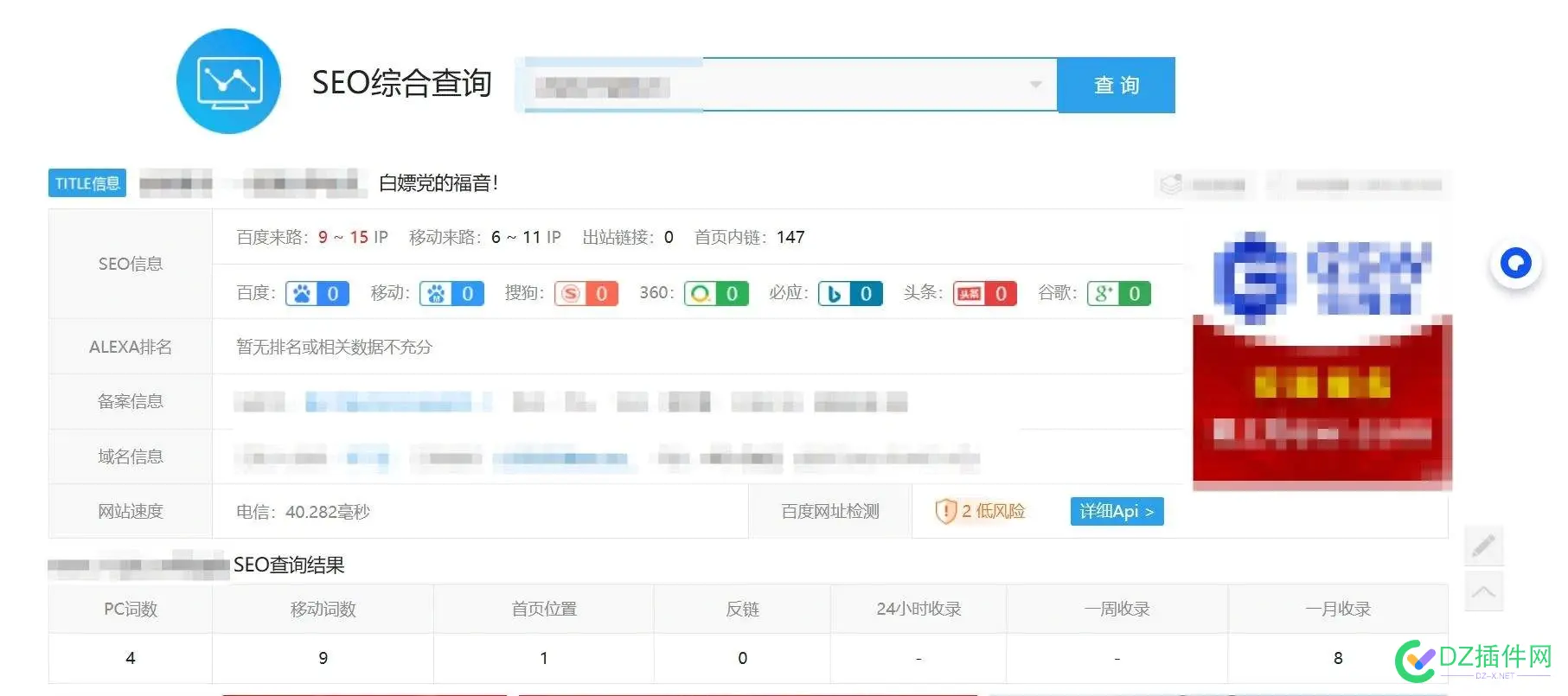Click the 2 低风险 risk label
The height and width of the screenshot is (696, 1568).
click(x=993, y=511)
